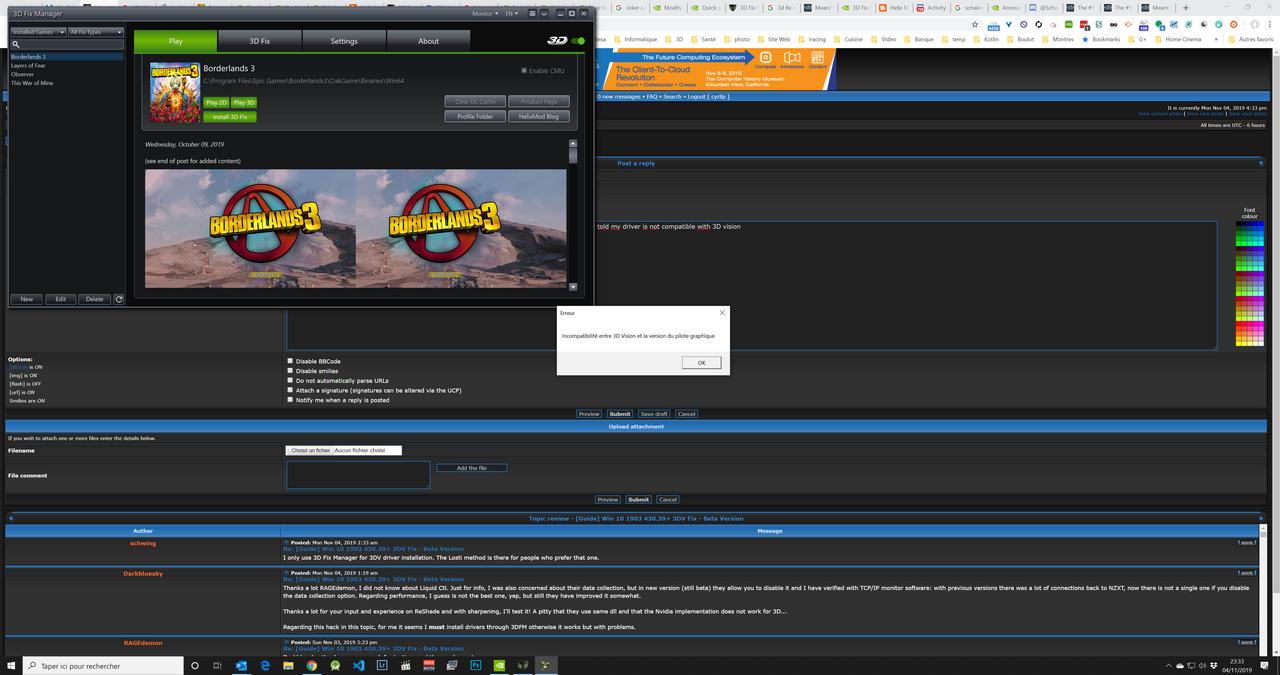1280x675 pixels.
Task: Click the Edit game button
Action: (x=60, y=299)
